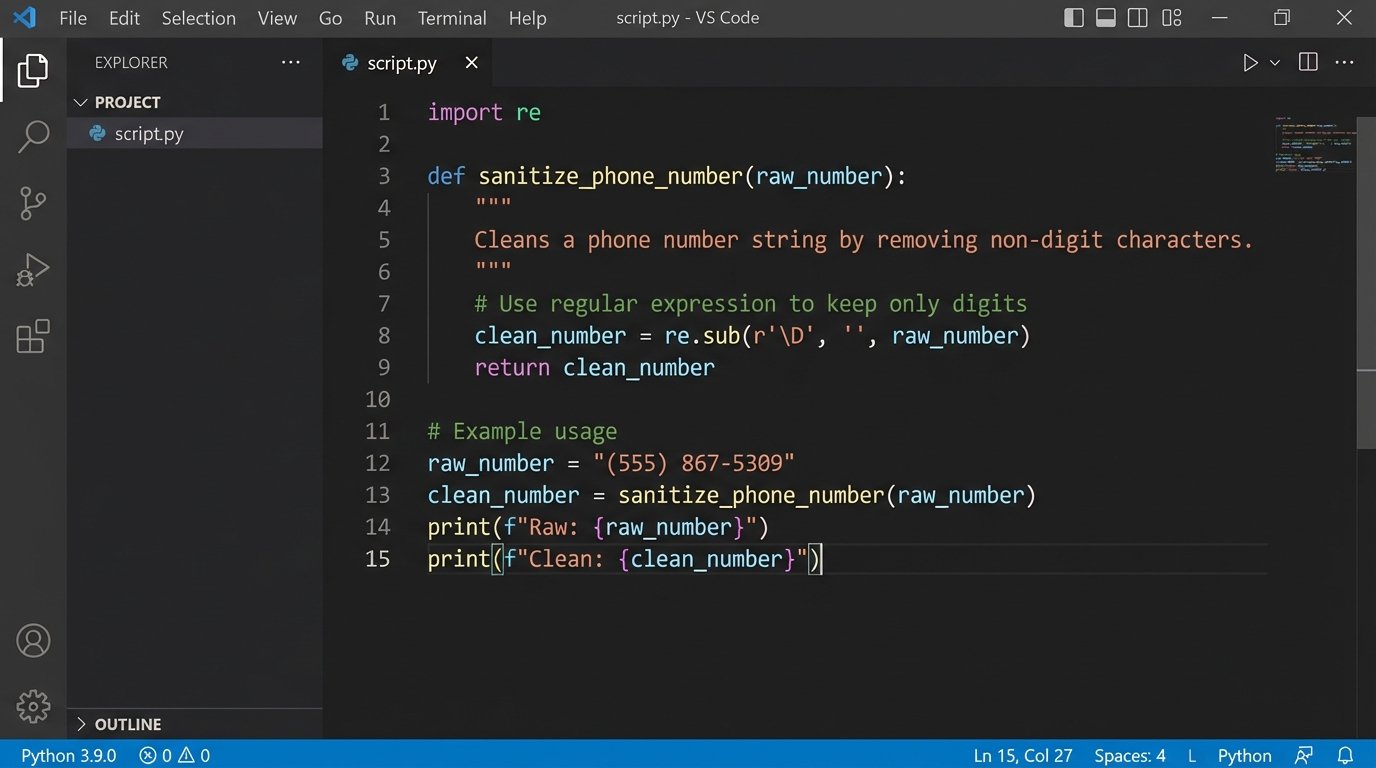
Task: Close the script.py editor tab
Action: (x=472, y=63)
